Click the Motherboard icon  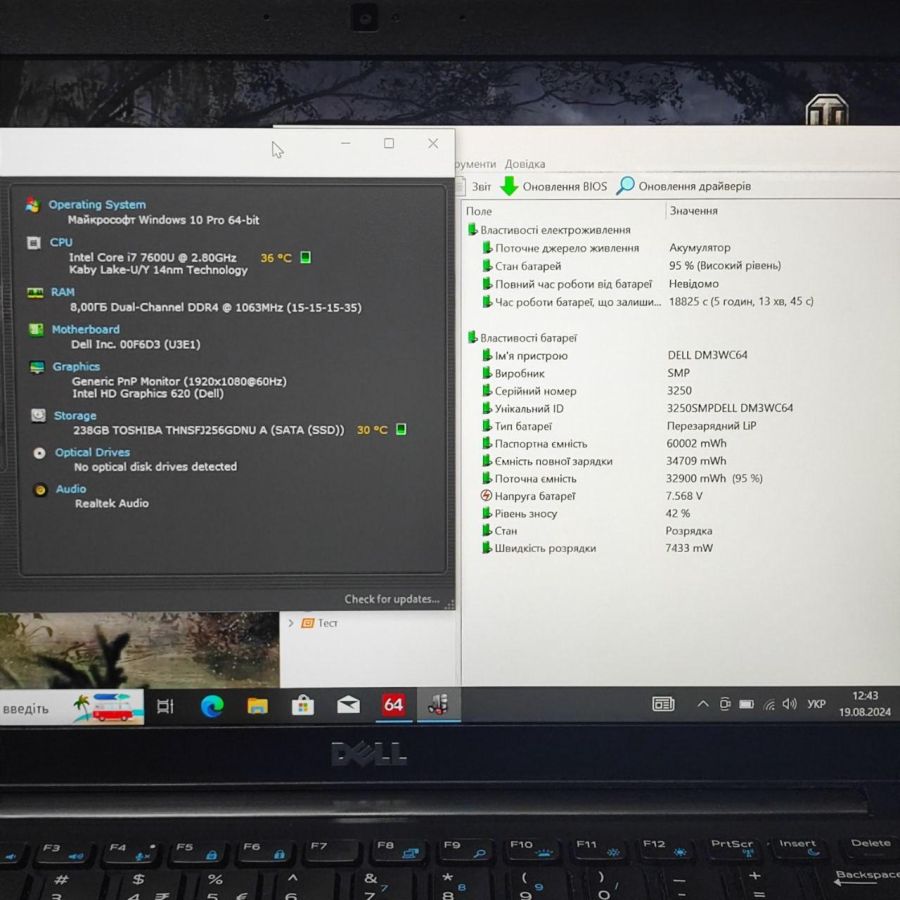tap(36, 329)
